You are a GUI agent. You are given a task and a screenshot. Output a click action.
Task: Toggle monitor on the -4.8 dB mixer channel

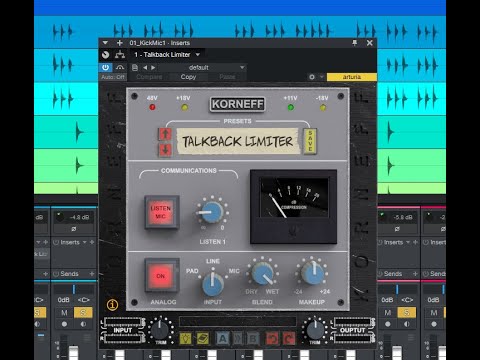pos(83,324)
